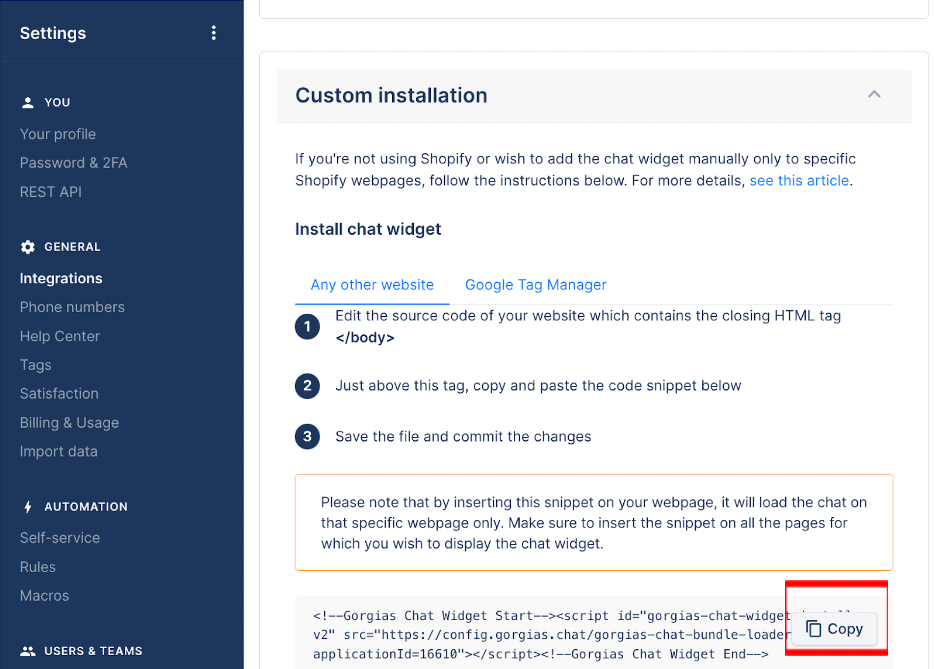The width and height of the screenshot is (935, 669).
Task: Go to Billing & Usage
Action: pos(69,423)
